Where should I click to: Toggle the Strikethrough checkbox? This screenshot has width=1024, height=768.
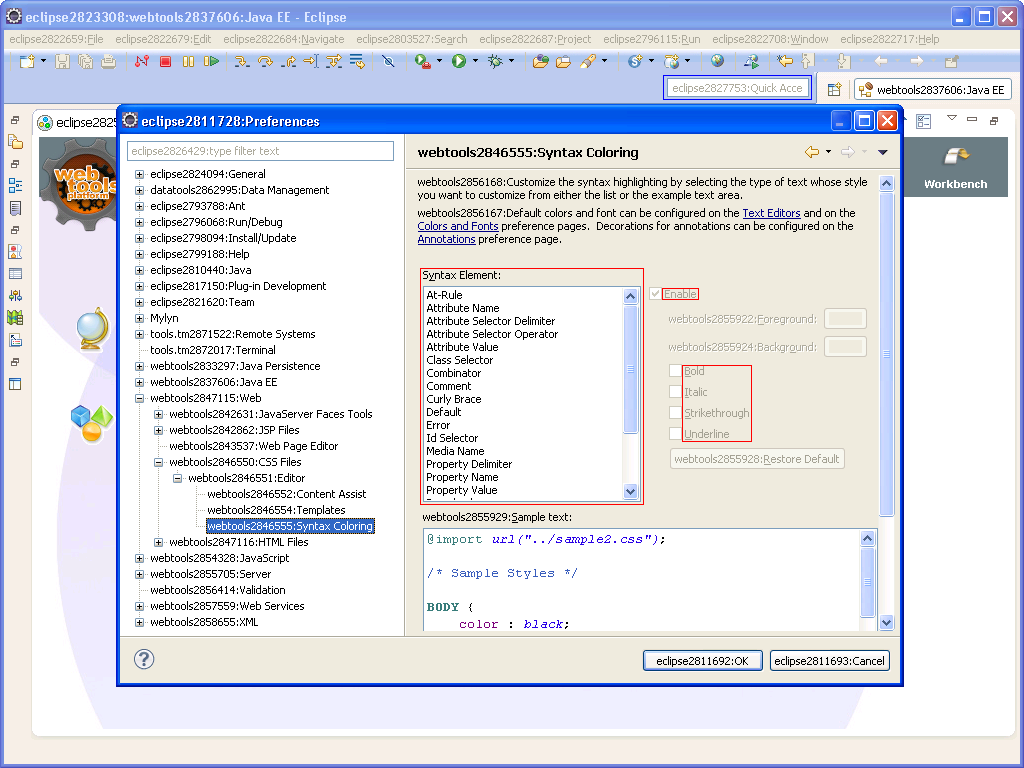675,413
